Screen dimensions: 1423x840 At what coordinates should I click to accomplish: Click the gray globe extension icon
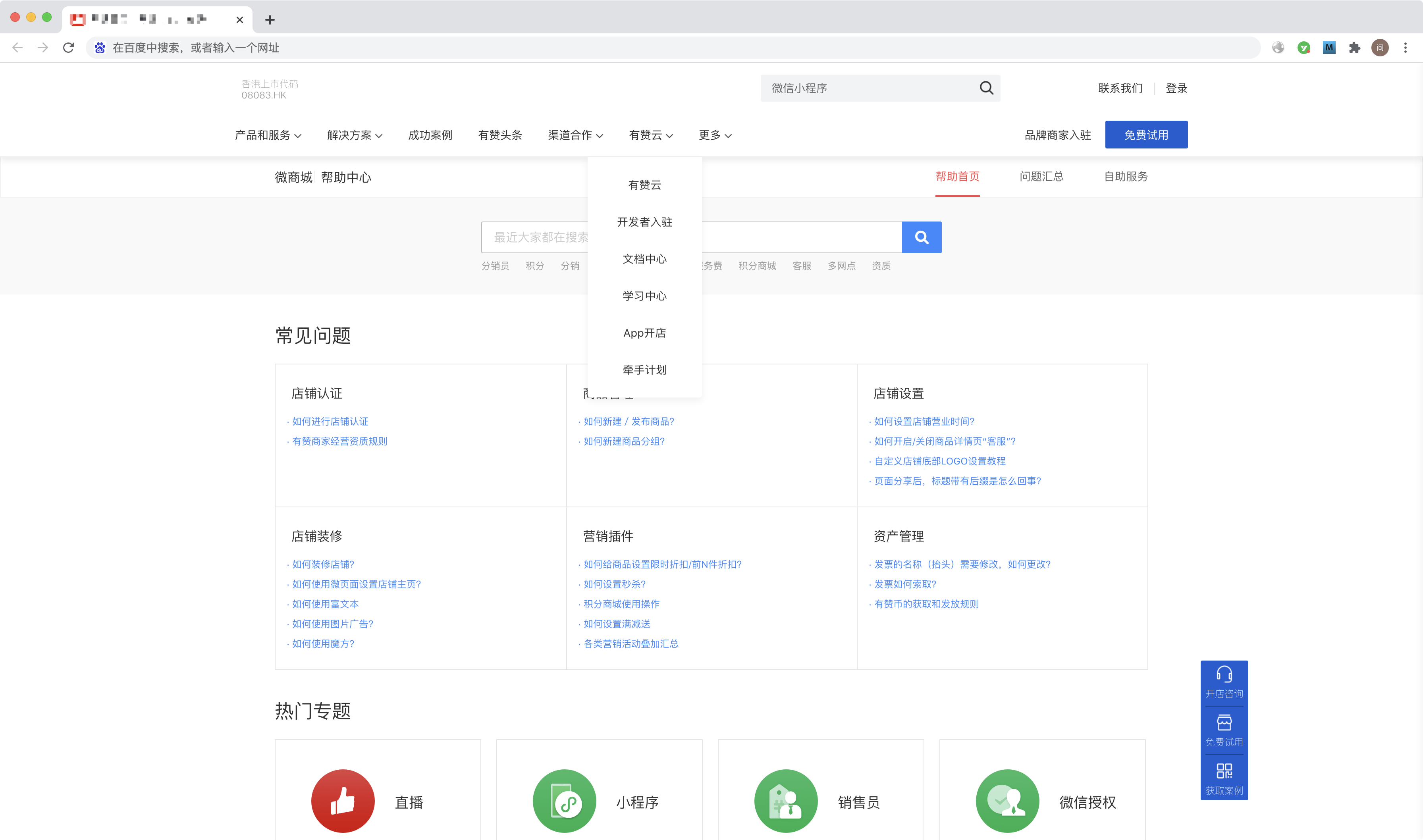click(x=1278, y=48)
